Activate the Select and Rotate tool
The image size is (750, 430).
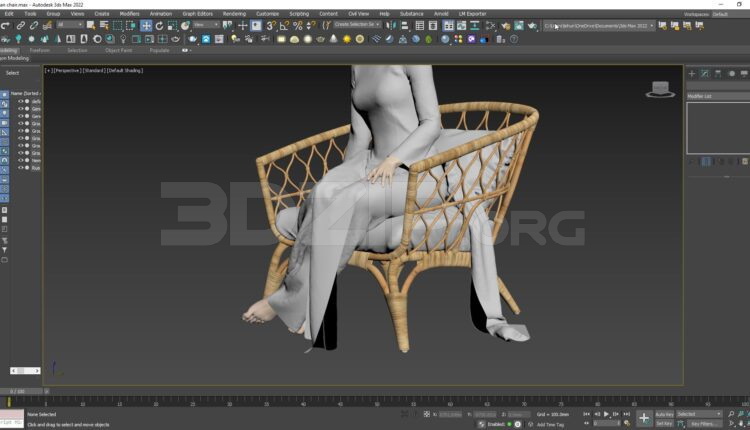[x=159, y=25]
